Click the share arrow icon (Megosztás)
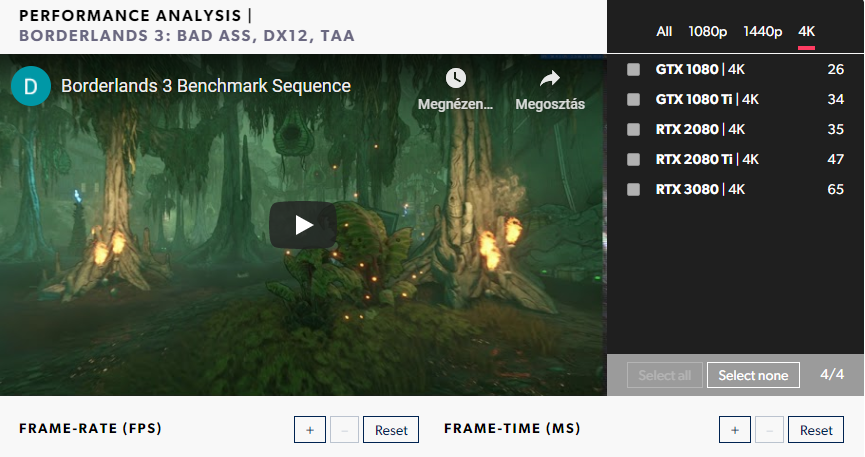This screenshot has width=865, height=457. click(x=549, y=79)
